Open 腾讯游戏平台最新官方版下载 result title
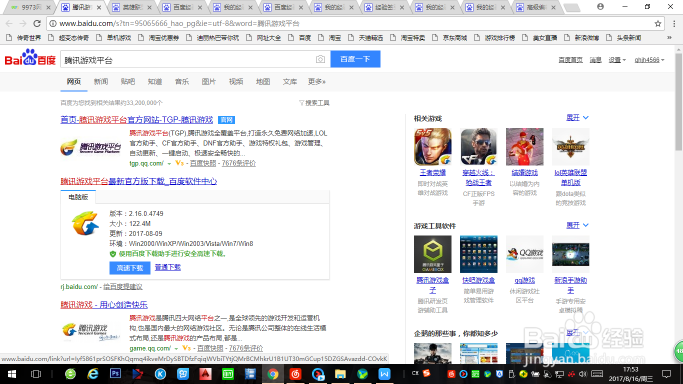 point(139,181)
